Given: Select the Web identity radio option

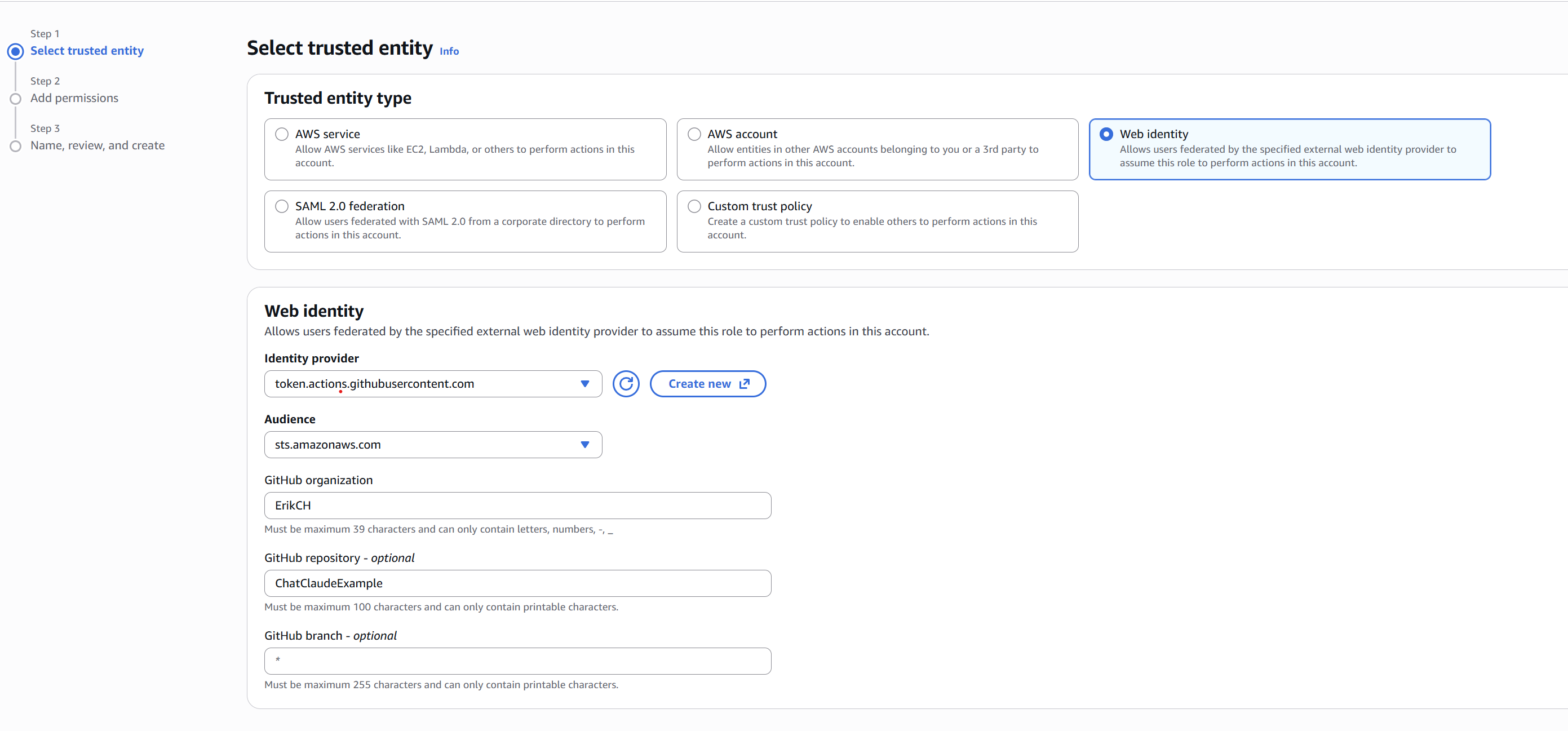Looking at the screenshot, I should (1106, 134).
